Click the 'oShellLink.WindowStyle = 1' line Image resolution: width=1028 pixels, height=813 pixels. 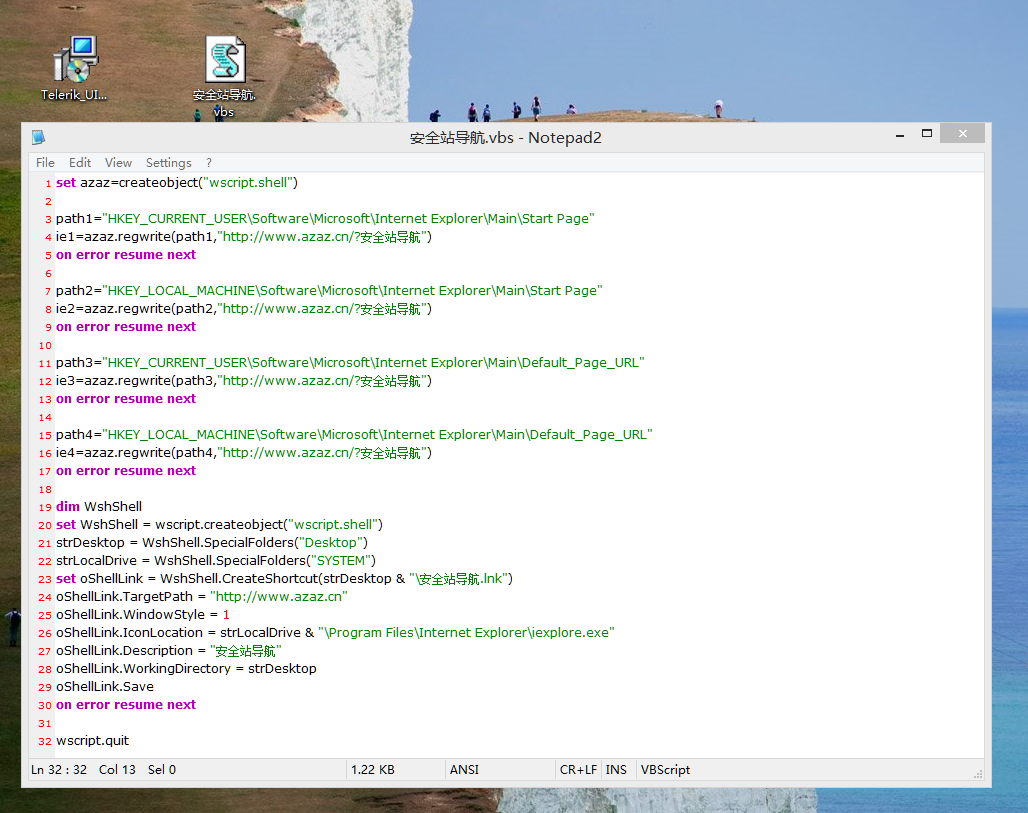pos(143,615)
